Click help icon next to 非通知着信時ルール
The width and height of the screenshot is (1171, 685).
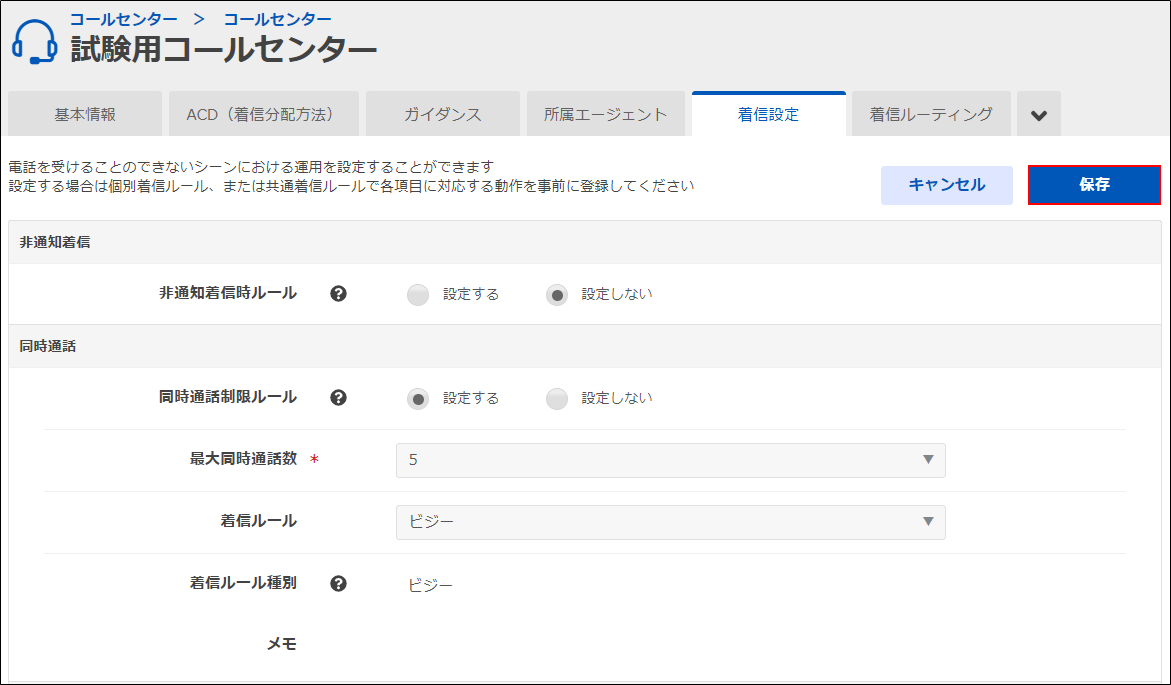[338, 294]
